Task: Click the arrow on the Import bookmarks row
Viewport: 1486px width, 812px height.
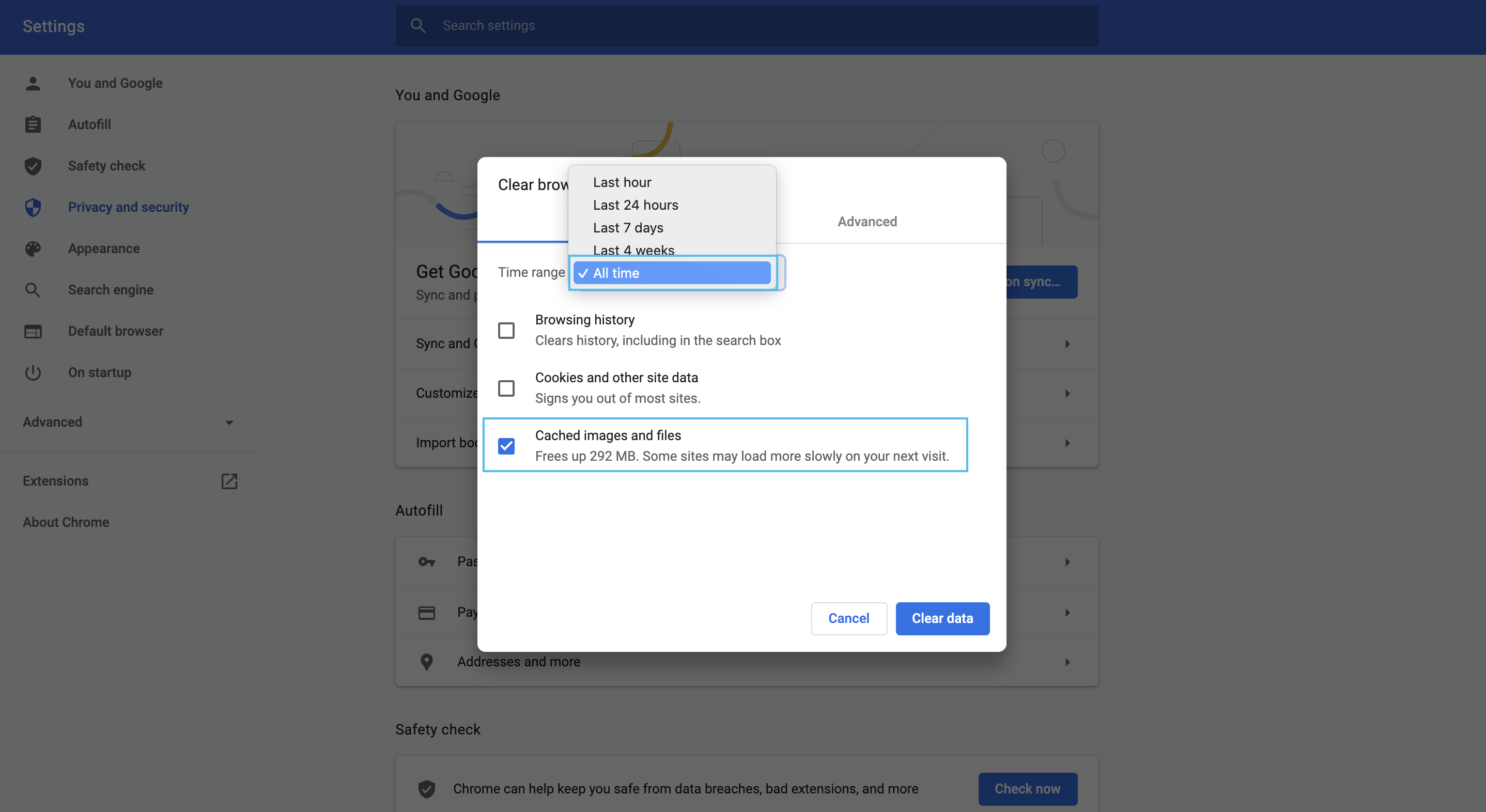Action: click(x=1067, y=443)
